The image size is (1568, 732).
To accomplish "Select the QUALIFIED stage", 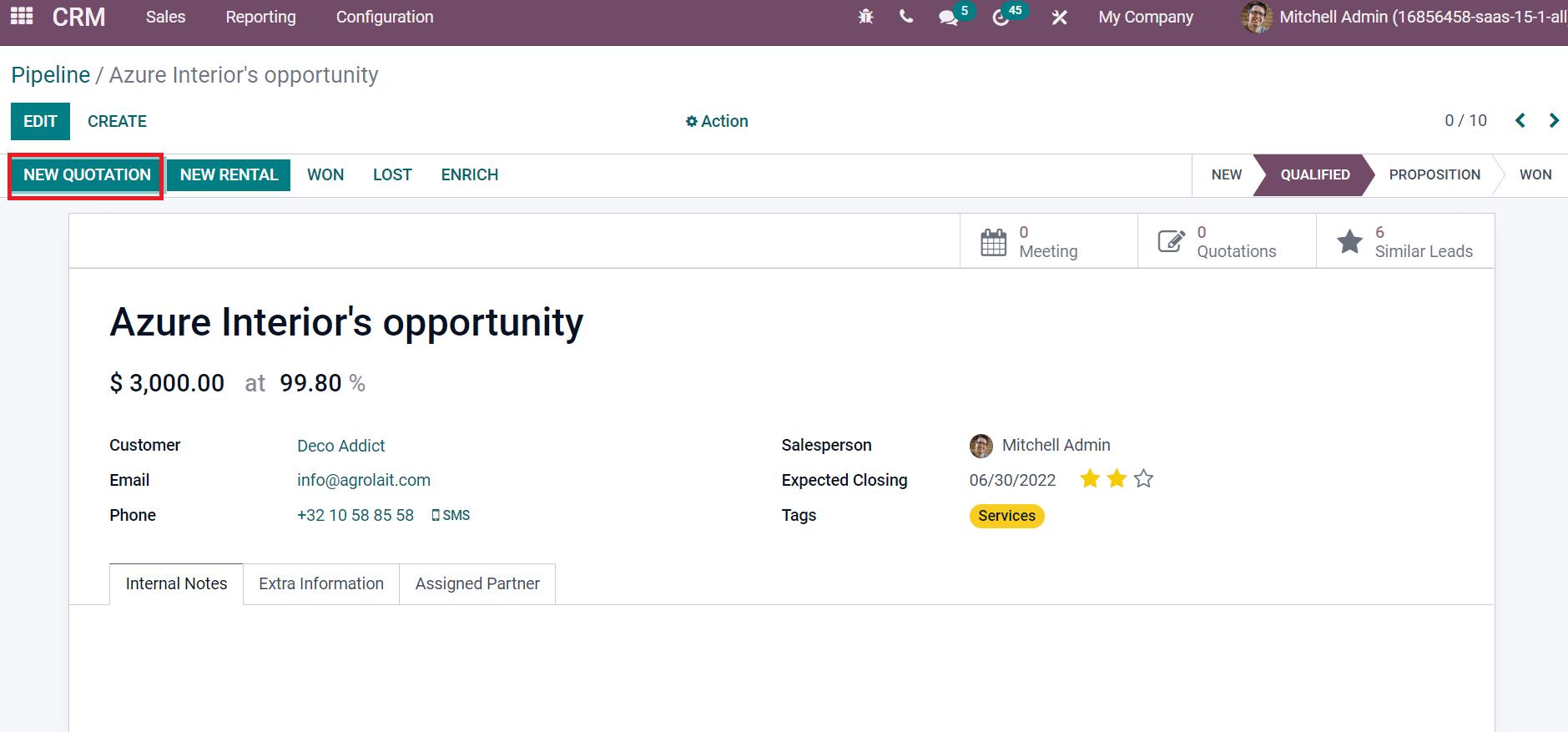I will [x=1314, y=175].
